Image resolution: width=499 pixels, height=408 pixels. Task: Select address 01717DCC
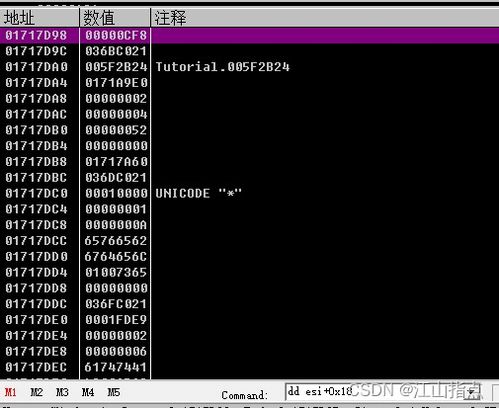click(36, 241)
